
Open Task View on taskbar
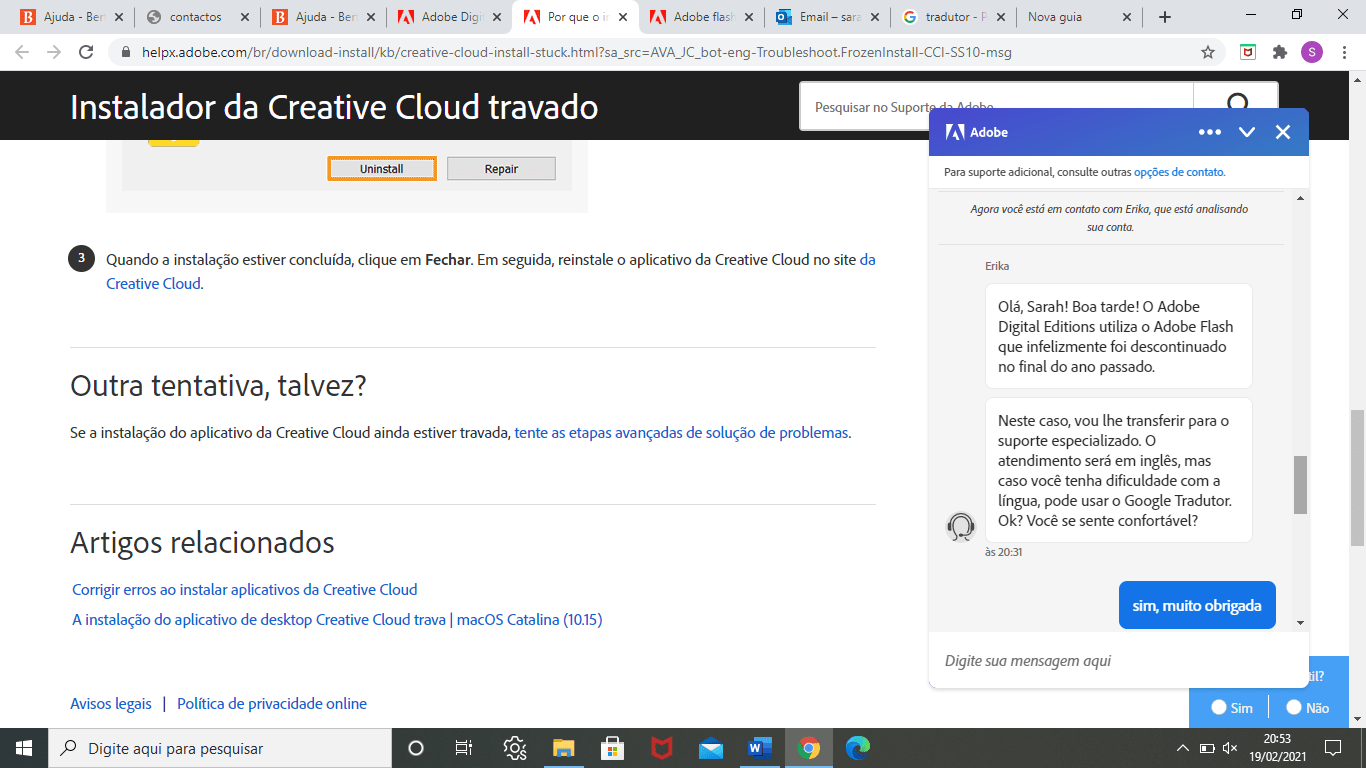[x=464, y=748]
